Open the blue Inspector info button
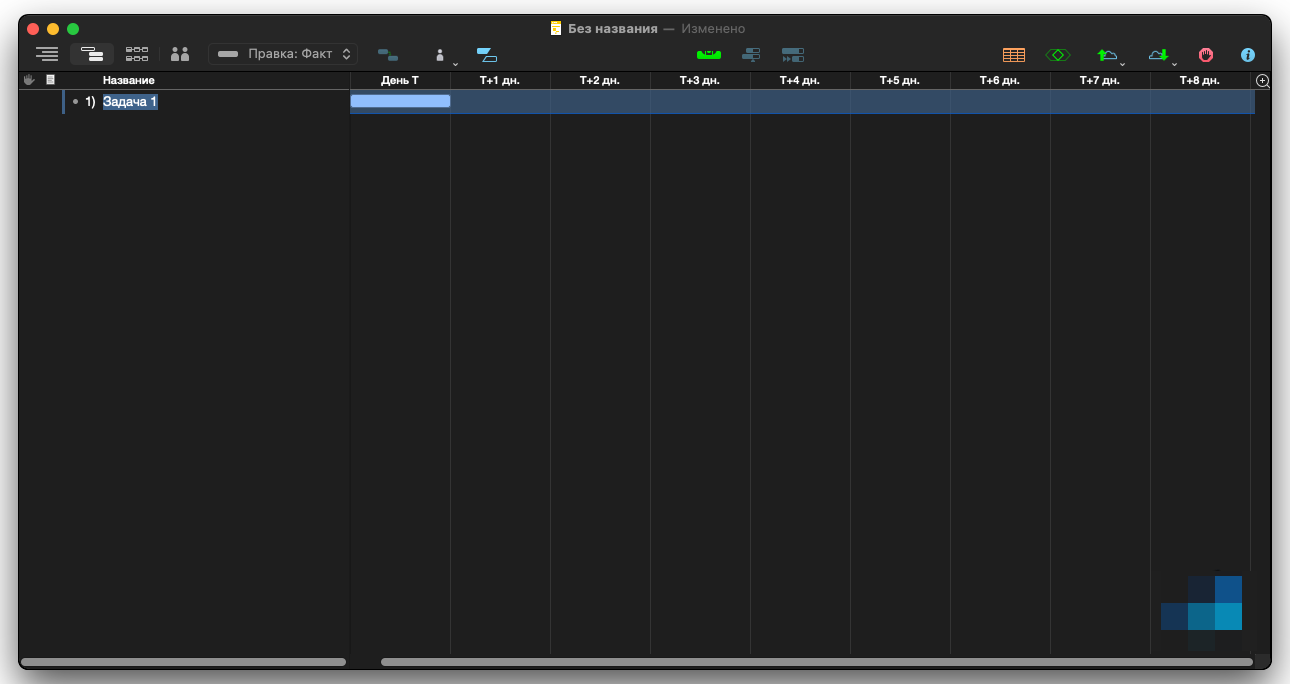 click(1247, 55)
